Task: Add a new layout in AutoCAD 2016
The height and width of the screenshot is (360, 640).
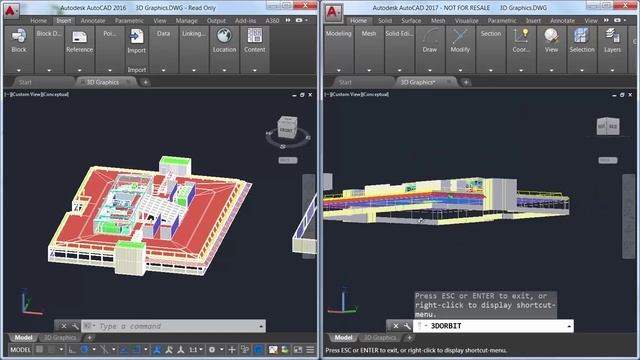Action: click(x=89, y=338)
